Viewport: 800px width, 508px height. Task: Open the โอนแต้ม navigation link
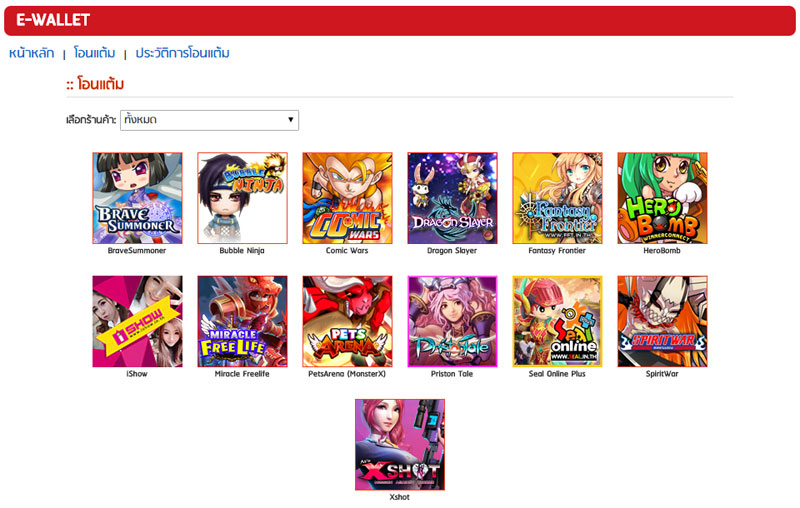tap(94, 53)
